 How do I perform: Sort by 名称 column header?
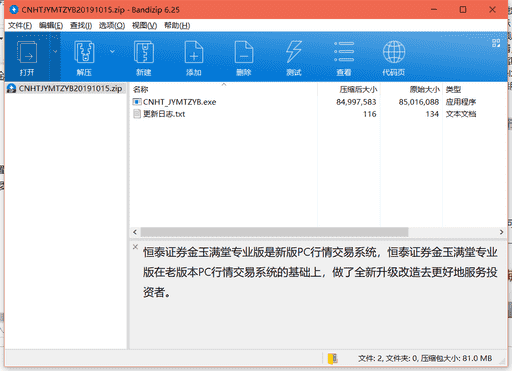[x=140, y=89]
